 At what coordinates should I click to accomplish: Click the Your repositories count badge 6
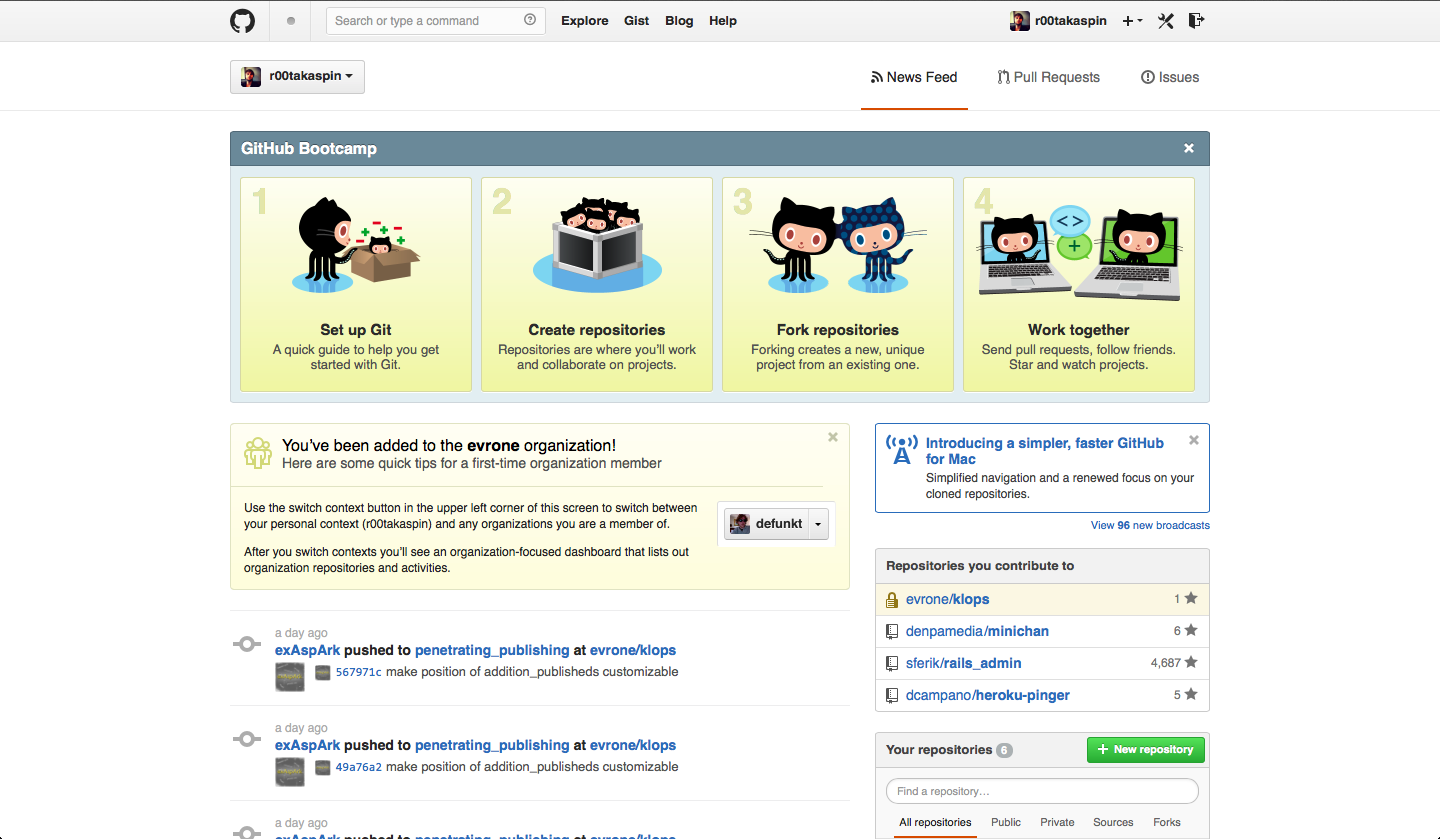(x=1004, y=750)
